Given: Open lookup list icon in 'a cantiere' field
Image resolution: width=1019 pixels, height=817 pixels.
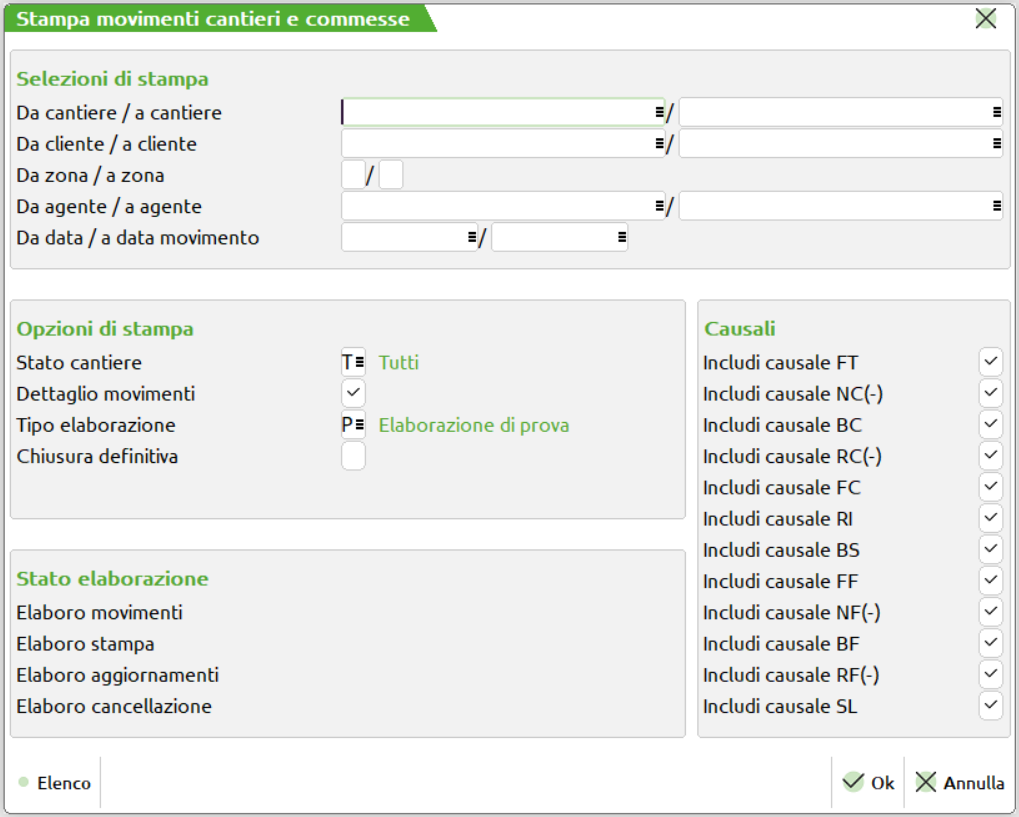Looking at the screenshot, I should click(996, 113).
